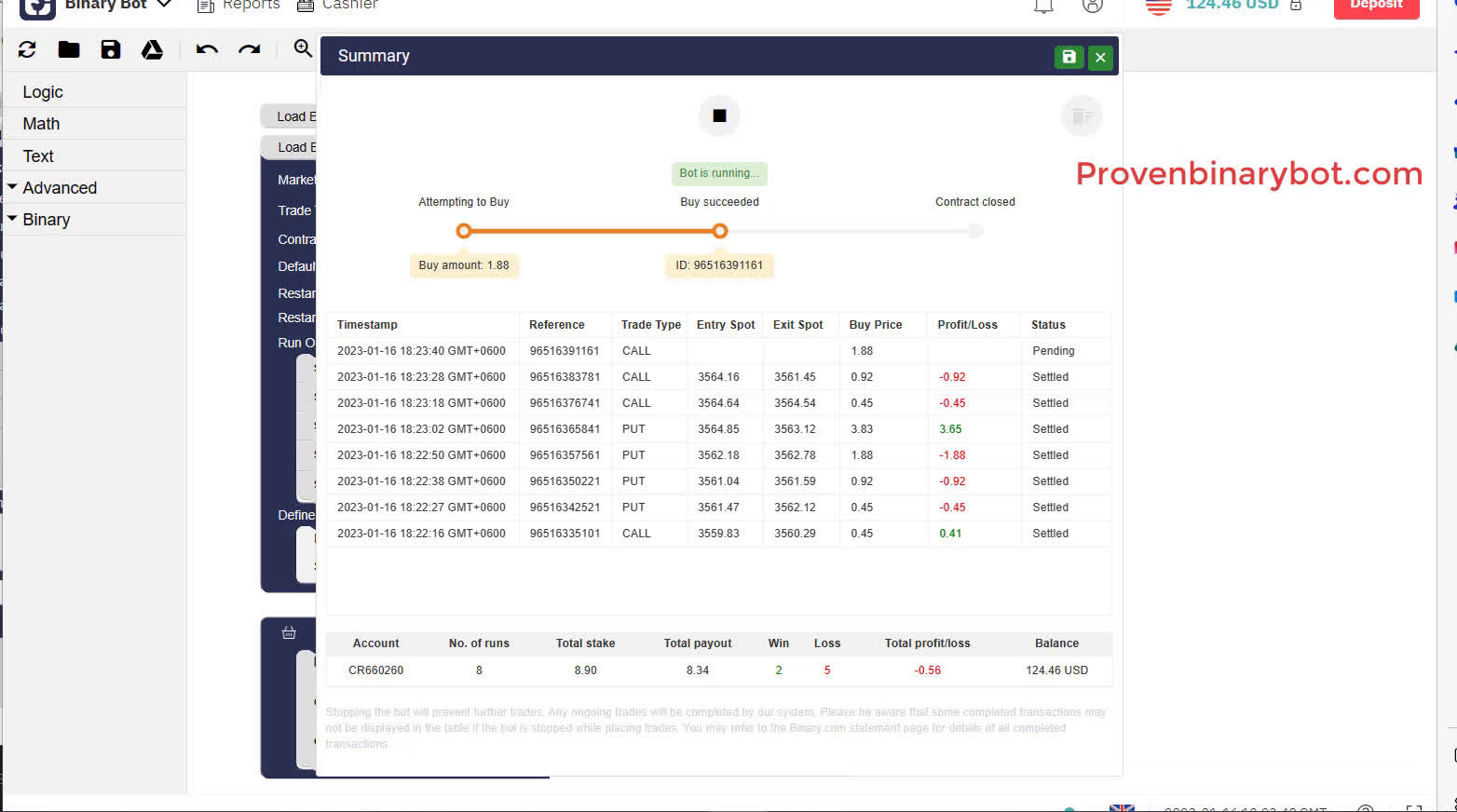Open the account profile icon
The height and width of the screenshot is (812, 1457).
(x=1093, y=6)
